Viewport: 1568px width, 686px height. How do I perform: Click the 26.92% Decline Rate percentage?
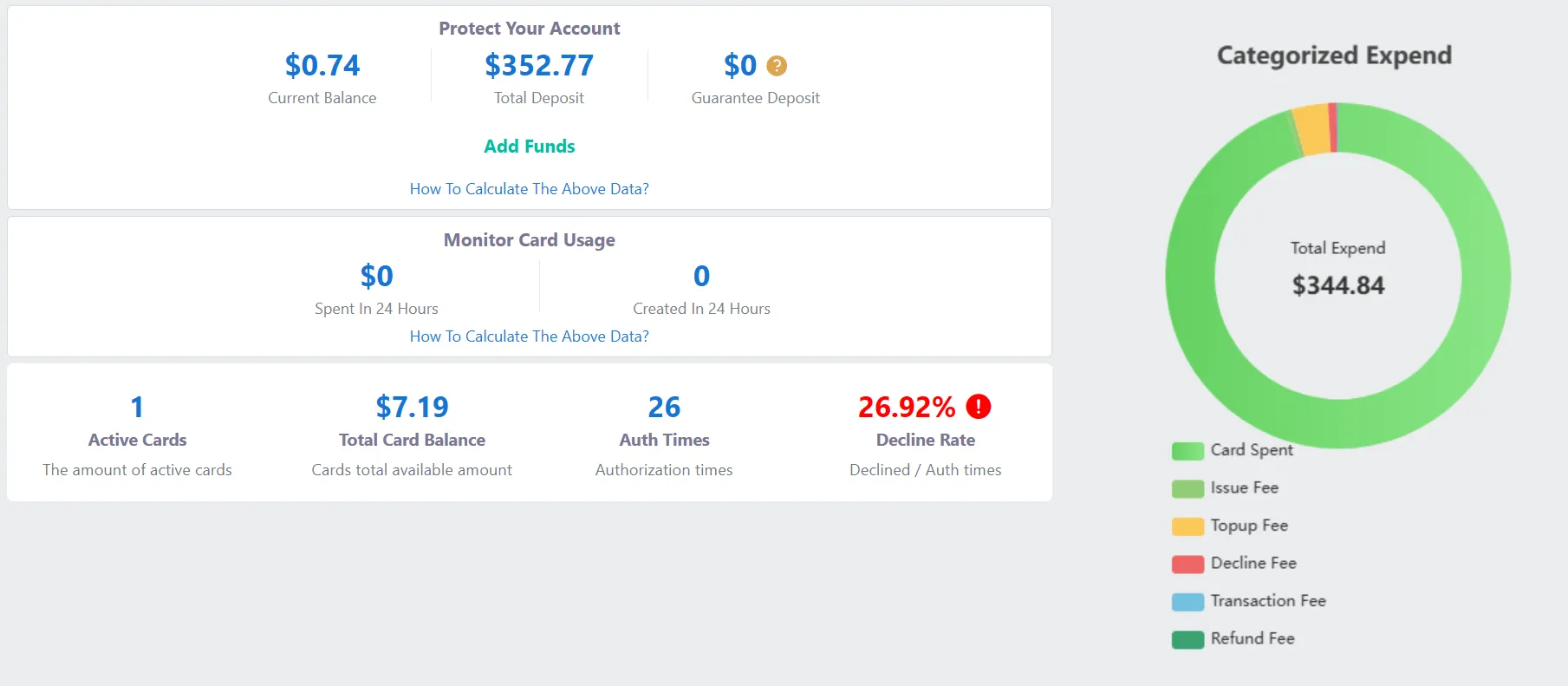tap(906, 408)
